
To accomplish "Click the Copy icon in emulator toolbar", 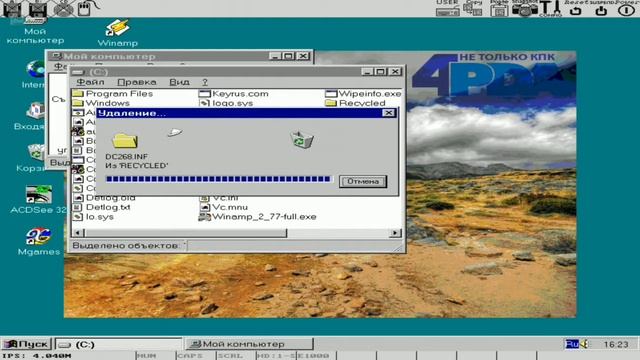I will 473,8.
